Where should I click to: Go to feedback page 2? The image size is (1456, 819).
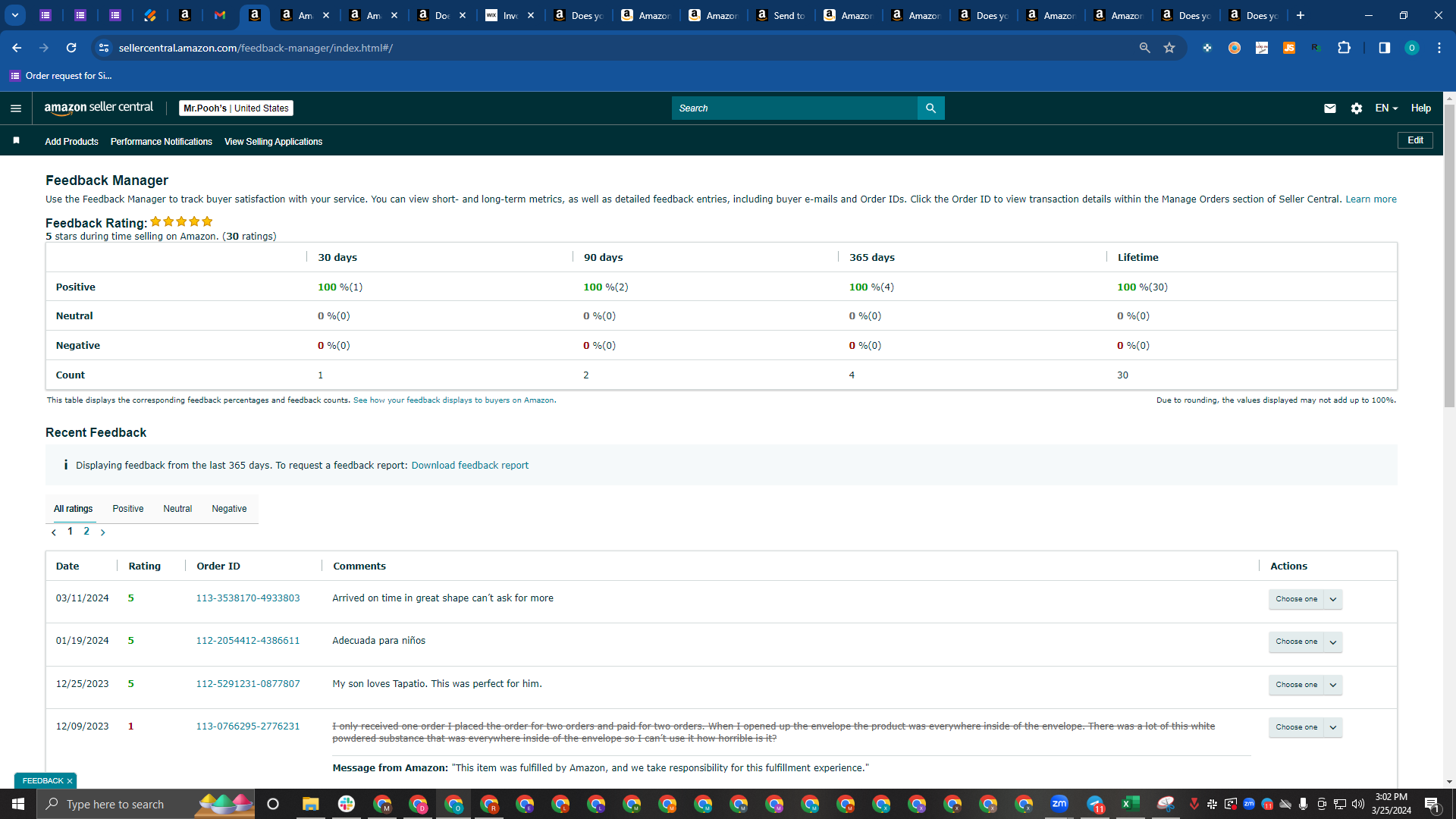pyautogui.click(x=86, y=532)
